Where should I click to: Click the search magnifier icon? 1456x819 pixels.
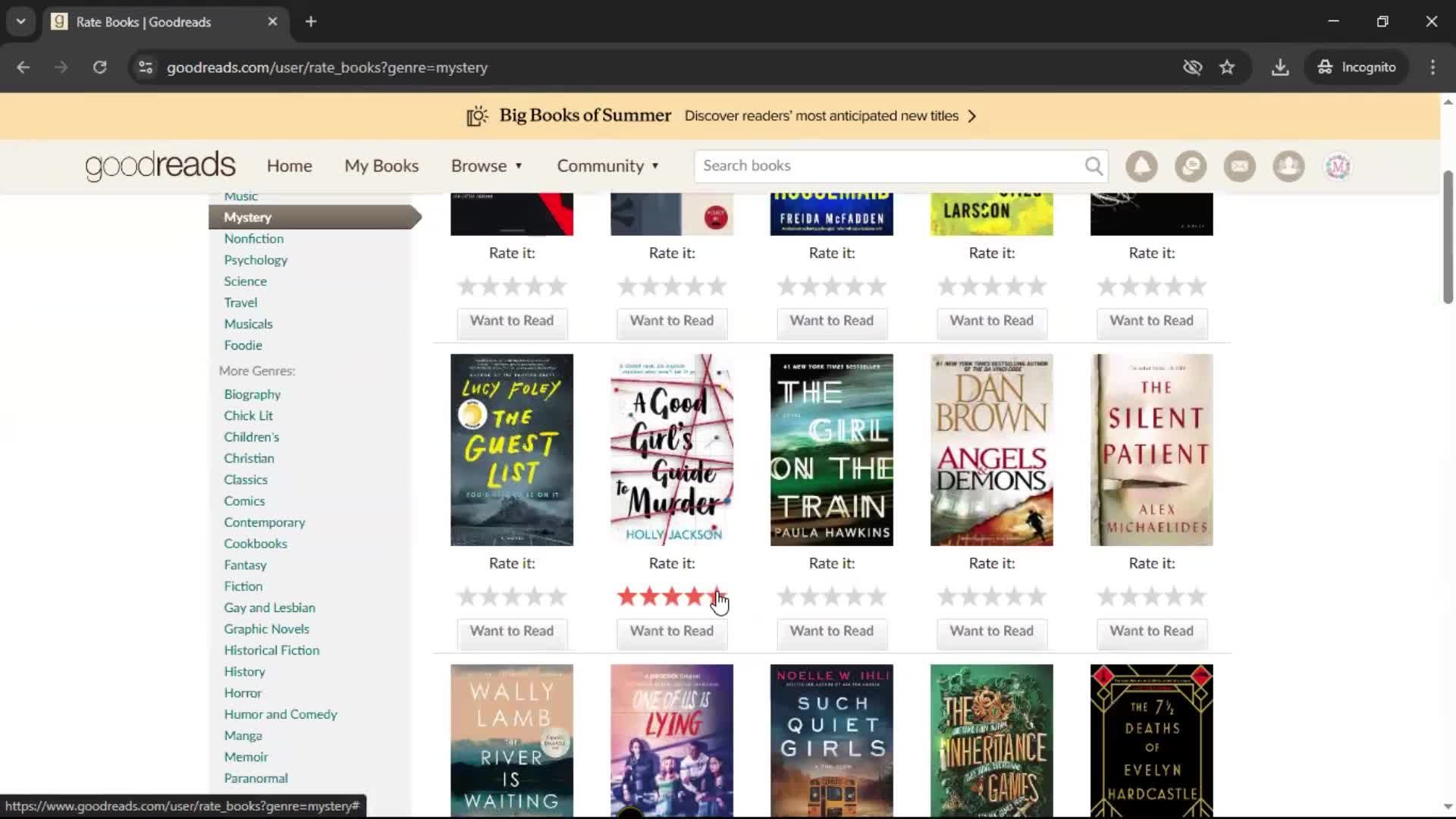(x=1094, y=165)
